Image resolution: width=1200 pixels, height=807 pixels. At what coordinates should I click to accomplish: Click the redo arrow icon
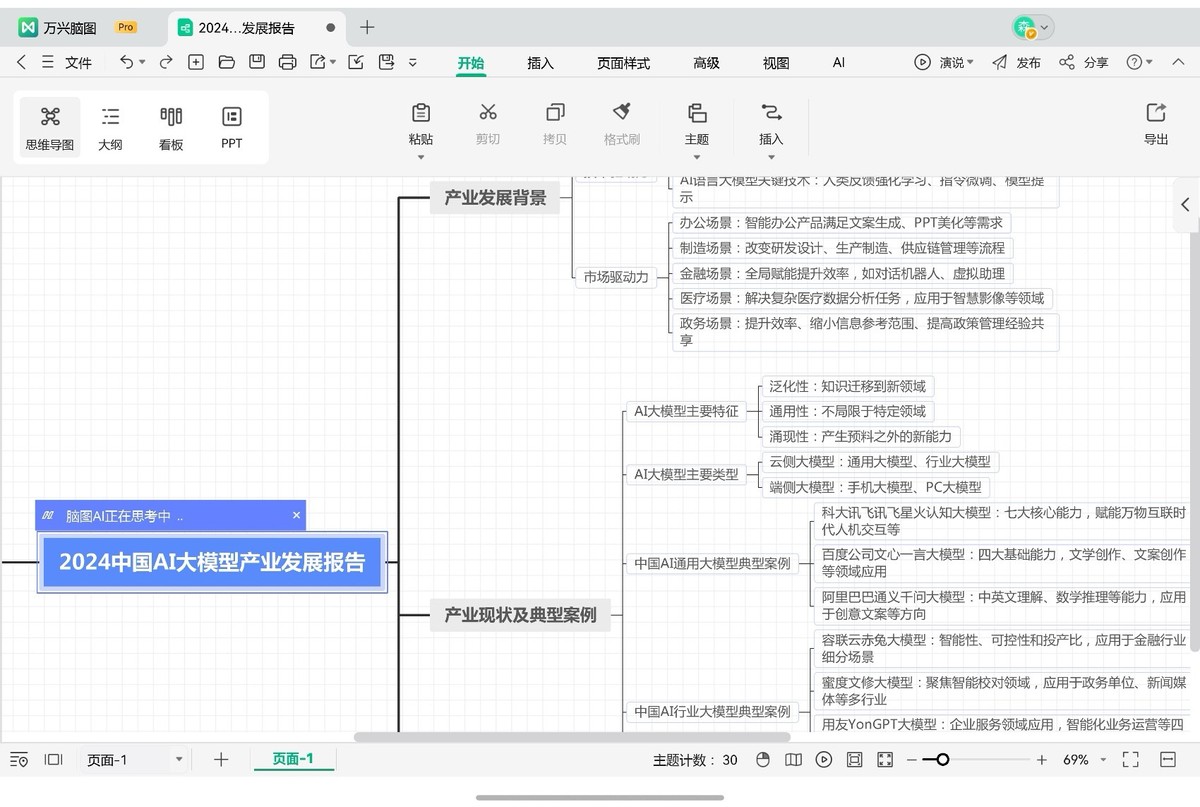(x=166, y=62)
